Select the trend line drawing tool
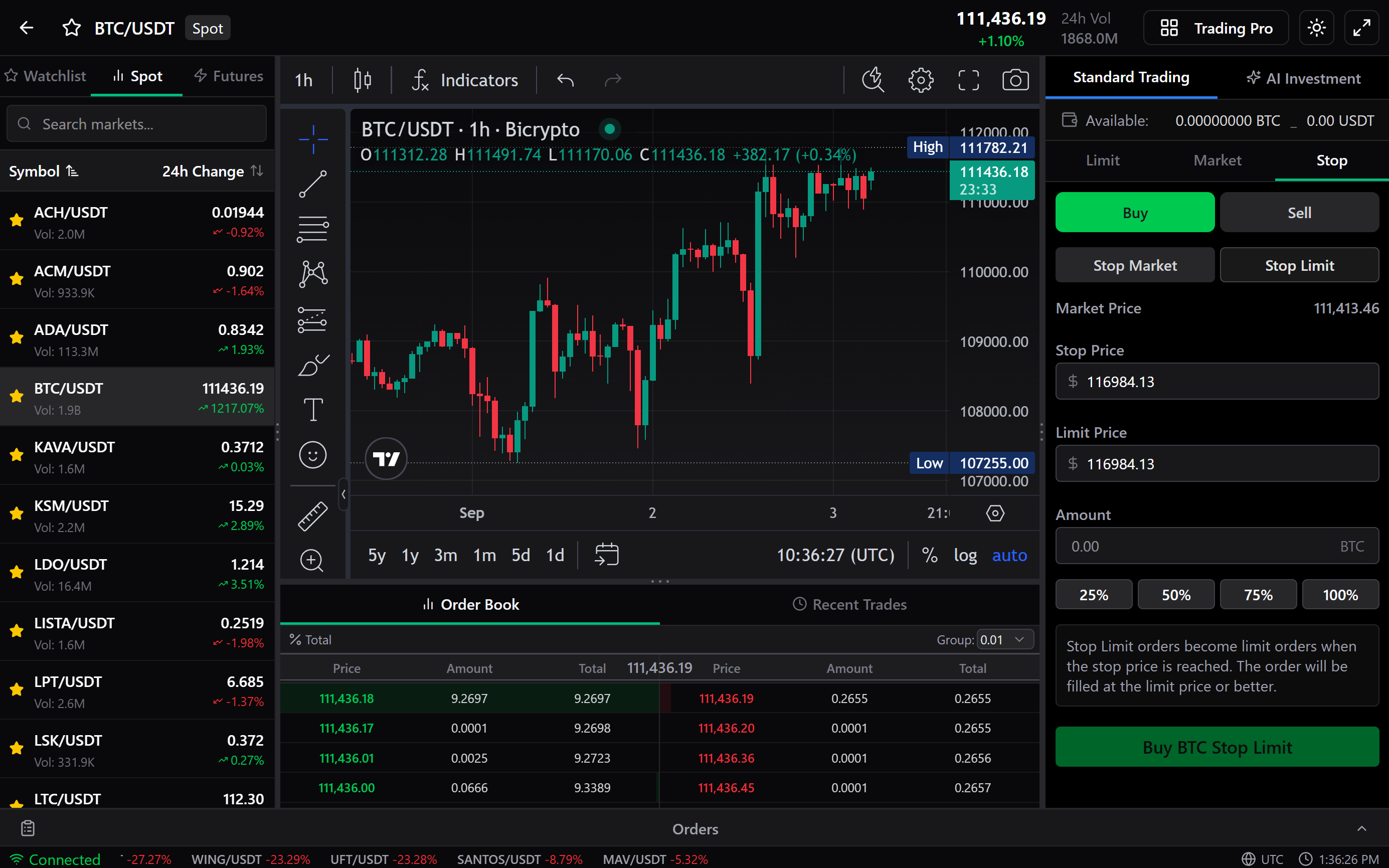The height and width of the screenshot is (868, 1389). [x=312, y=184]
